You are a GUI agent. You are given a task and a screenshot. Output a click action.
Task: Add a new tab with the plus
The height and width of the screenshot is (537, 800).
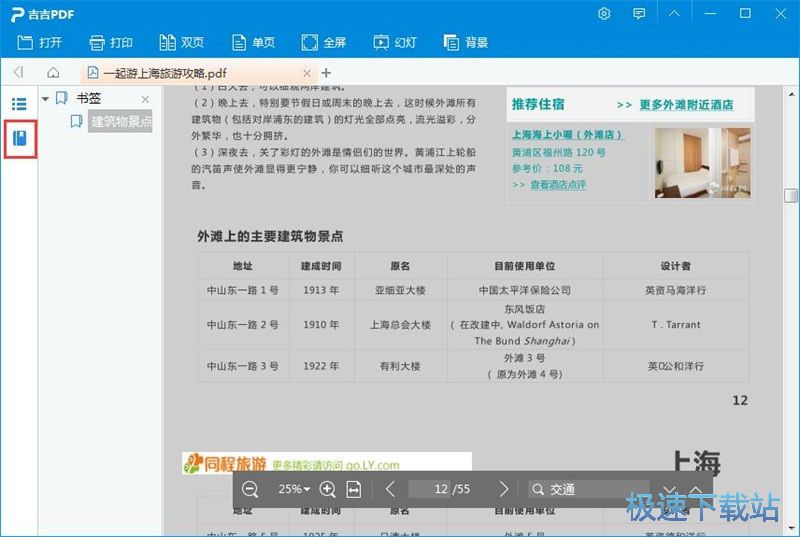[326, 73]
